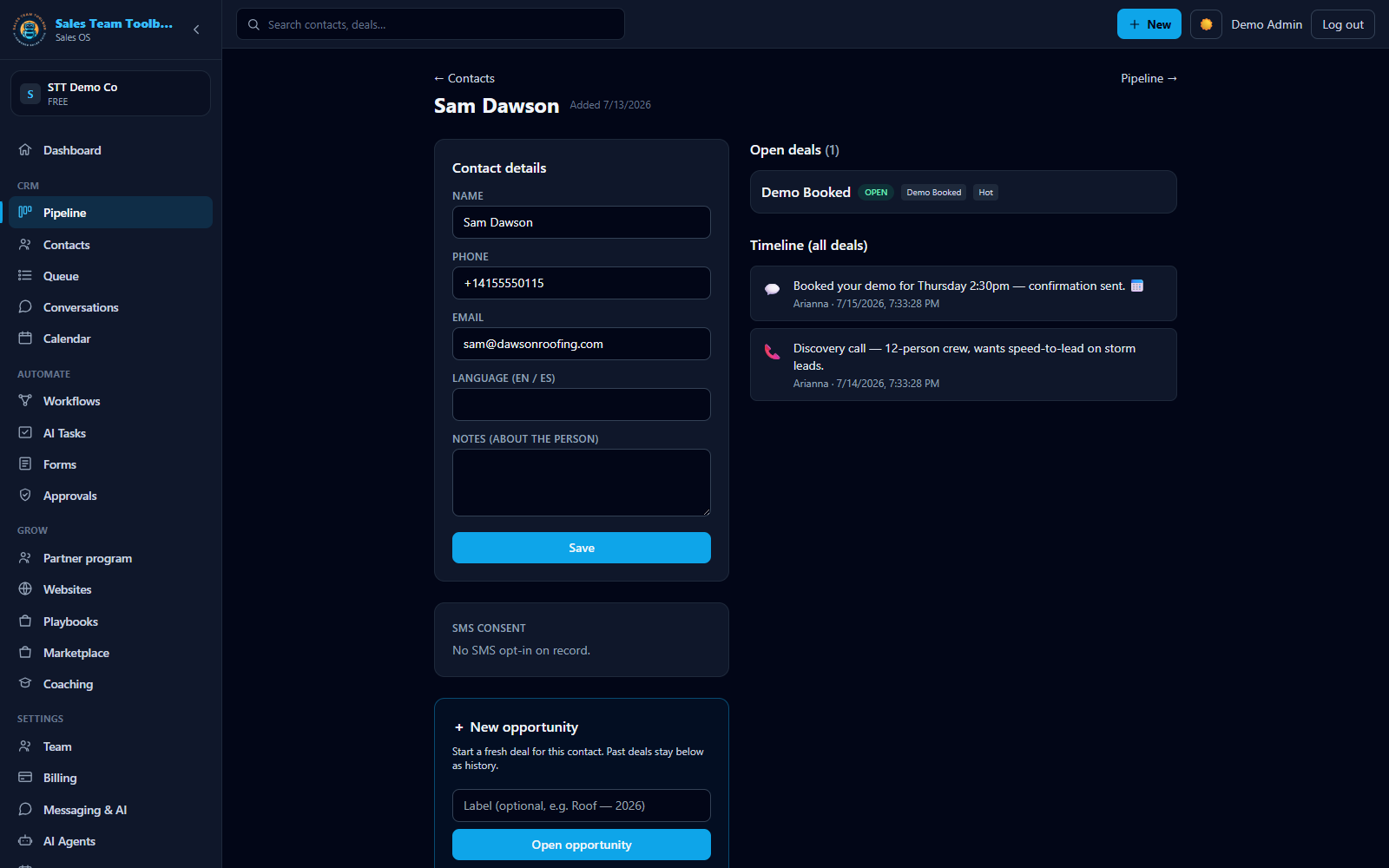Screen dimensions: 1389x868
Task: Open the Demo Booked deal card
Action: [964, 192]
